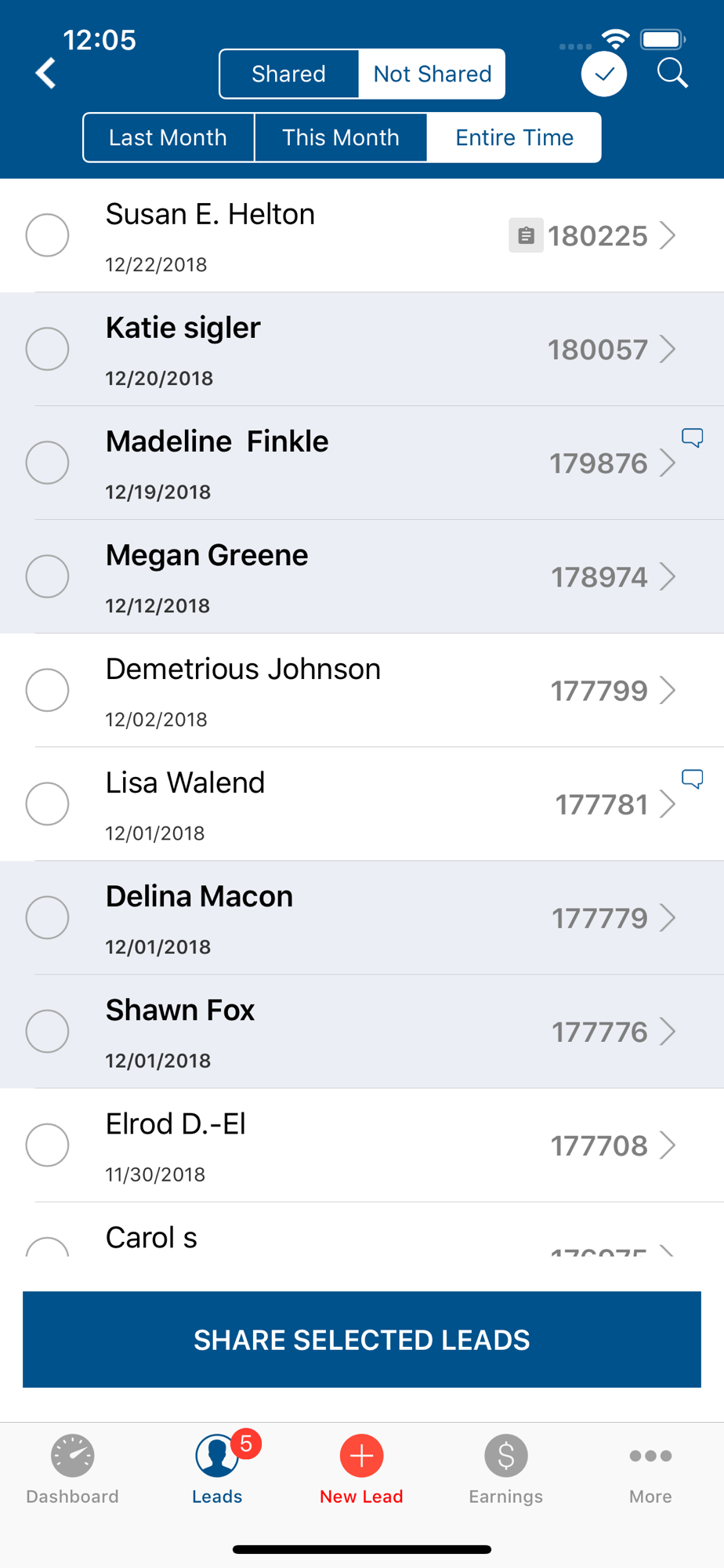Open the Shawn Fox lead row
This screenshot has height=1568, width=724.
pyautogui.click(x=362, y=1032)
